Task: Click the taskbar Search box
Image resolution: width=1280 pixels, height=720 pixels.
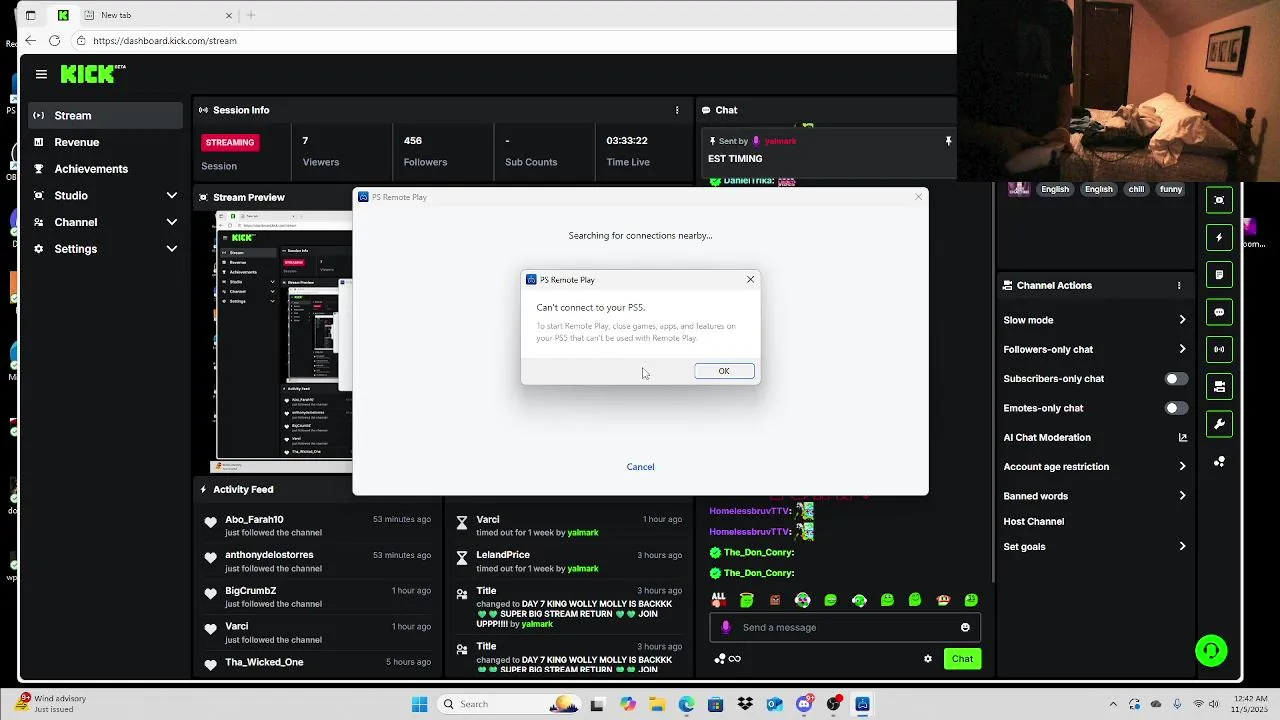Action: (511, 704)
